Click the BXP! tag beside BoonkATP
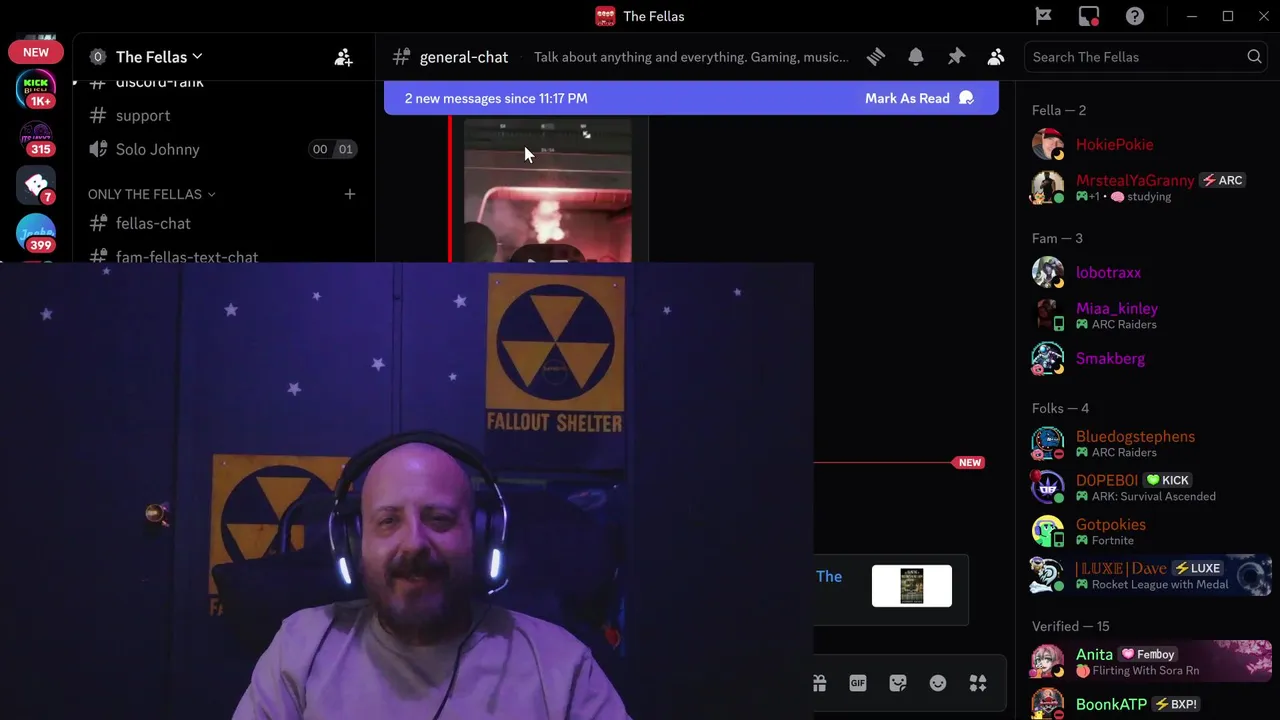The width and height of the screenshot is (1280, 720). [x=1176, y=704]
